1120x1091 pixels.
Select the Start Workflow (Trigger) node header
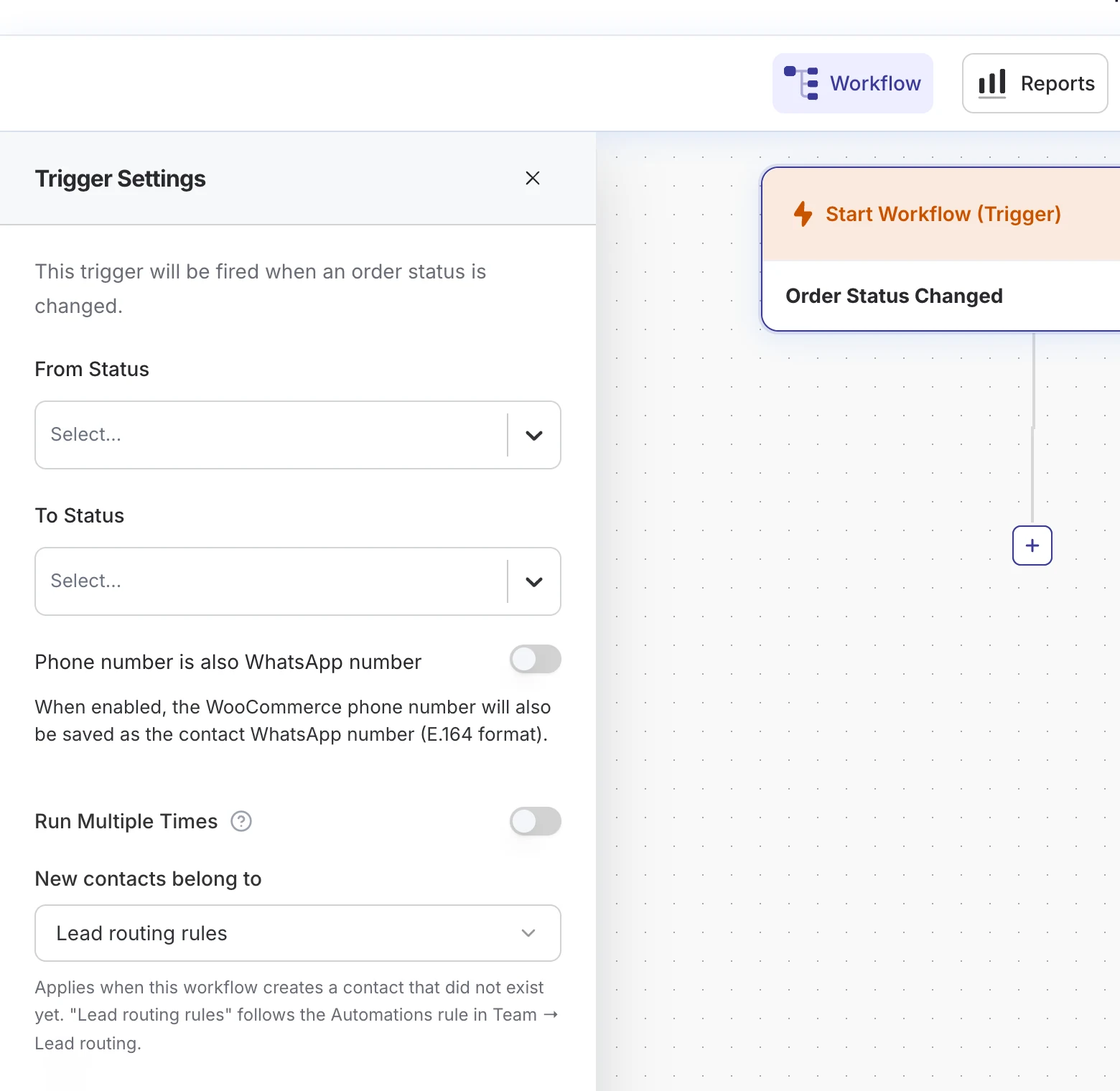point(941,214)
